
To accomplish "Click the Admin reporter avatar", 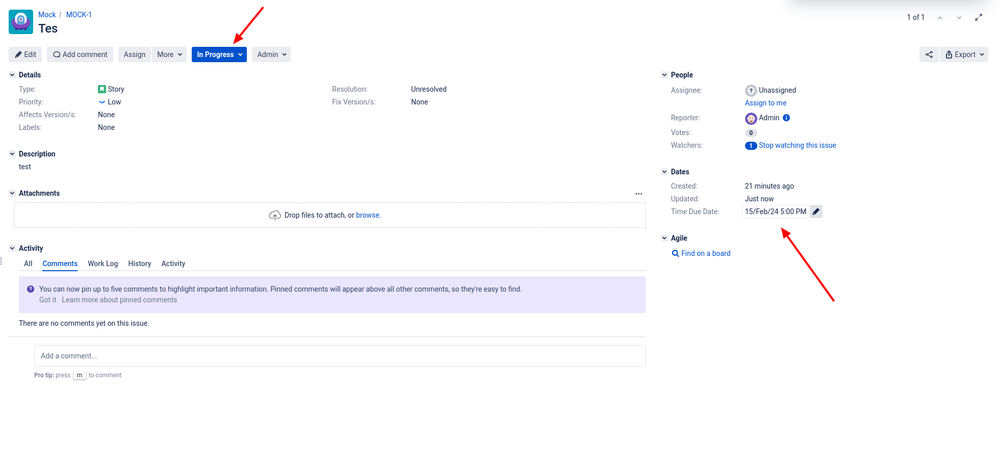I will 751,119.
